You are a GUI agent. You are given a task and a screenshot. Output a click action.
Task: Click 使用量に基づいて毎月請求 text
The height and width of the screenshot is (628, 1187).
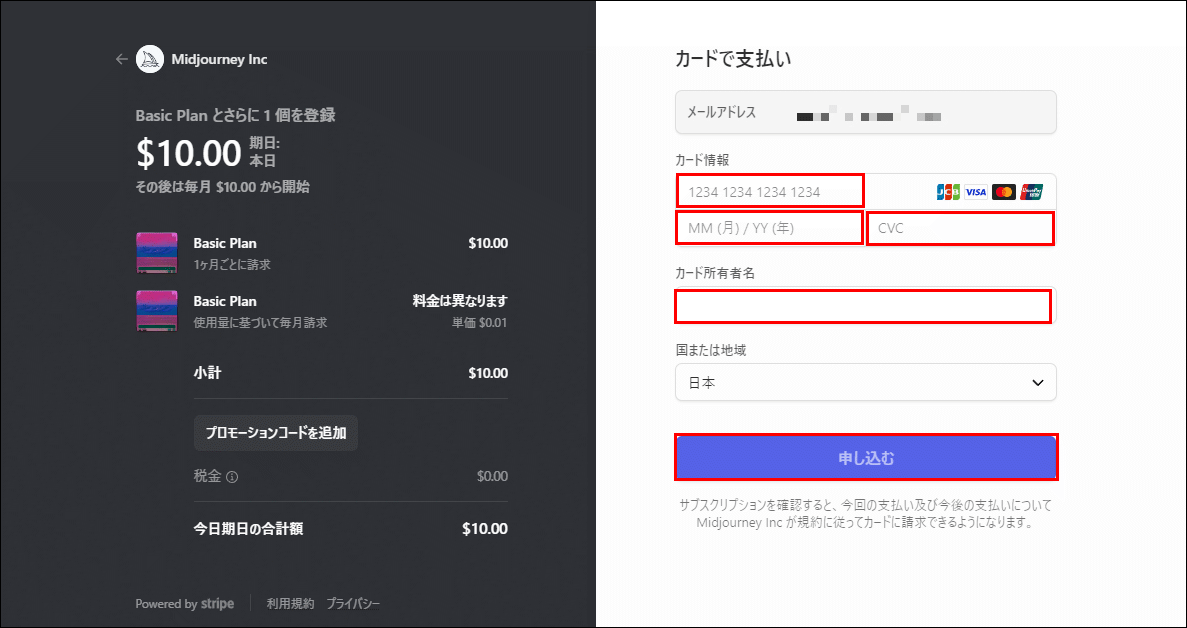tap(260, 323)
